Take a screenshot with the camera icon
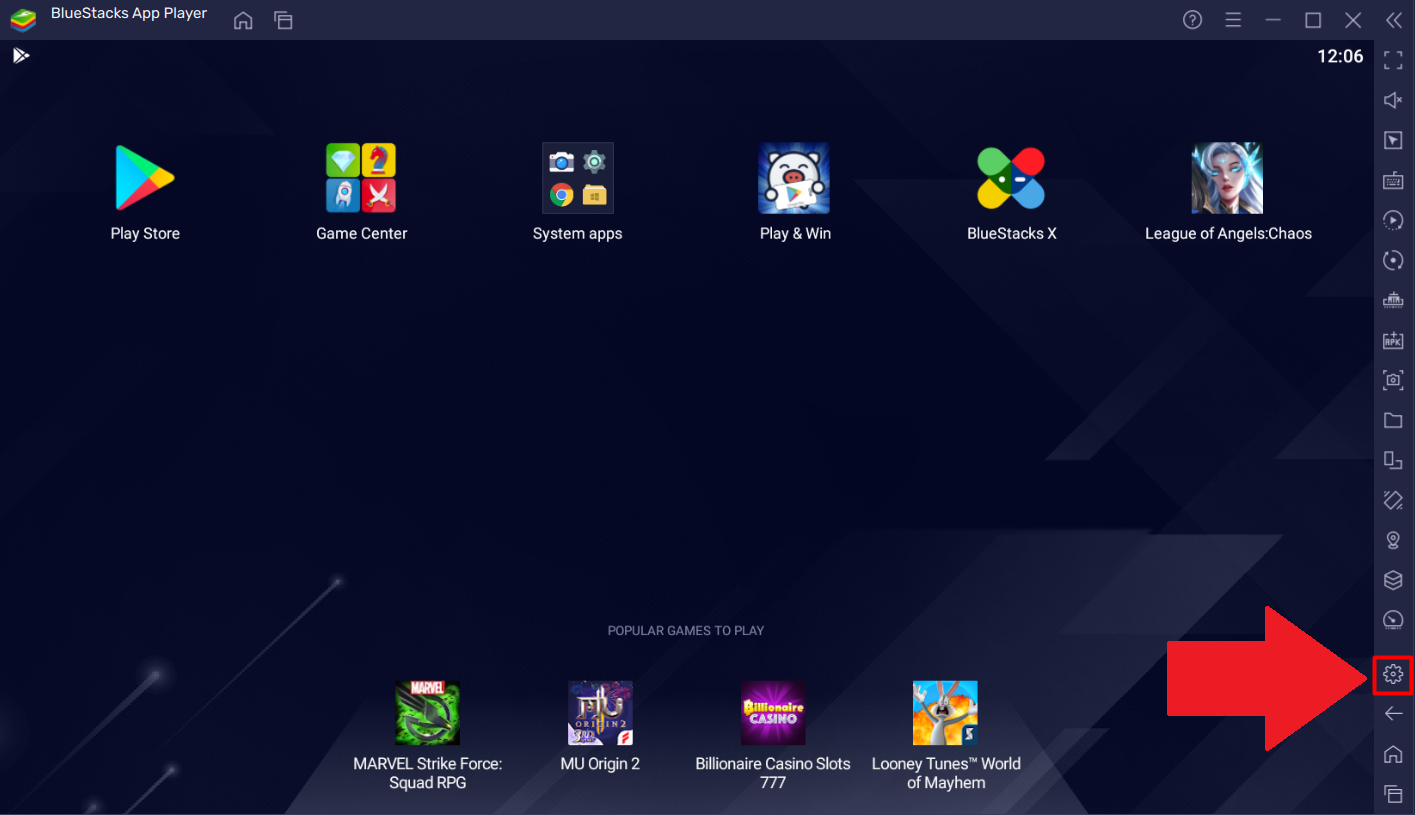1415x815 pixels. tap(1393, 380)
